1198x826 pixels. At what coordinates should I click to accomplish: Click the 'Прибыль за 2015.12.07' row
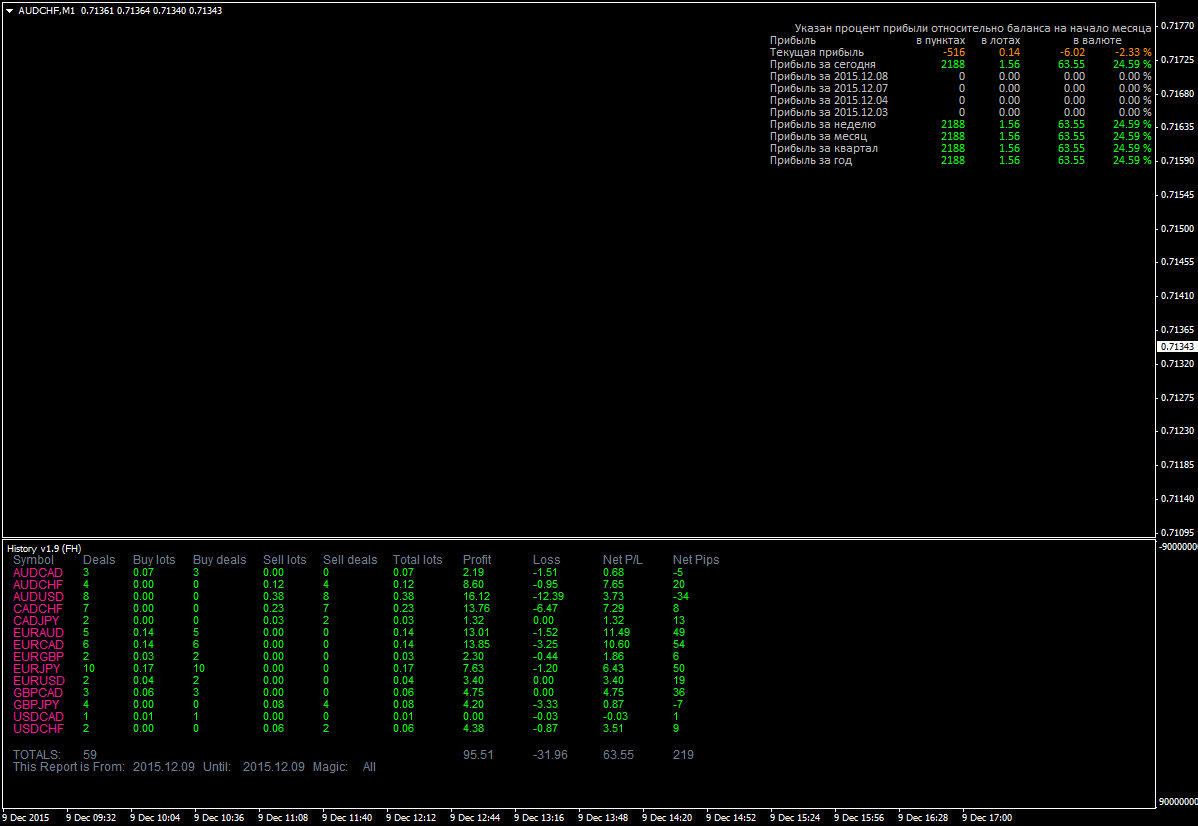tap(960, 89)
